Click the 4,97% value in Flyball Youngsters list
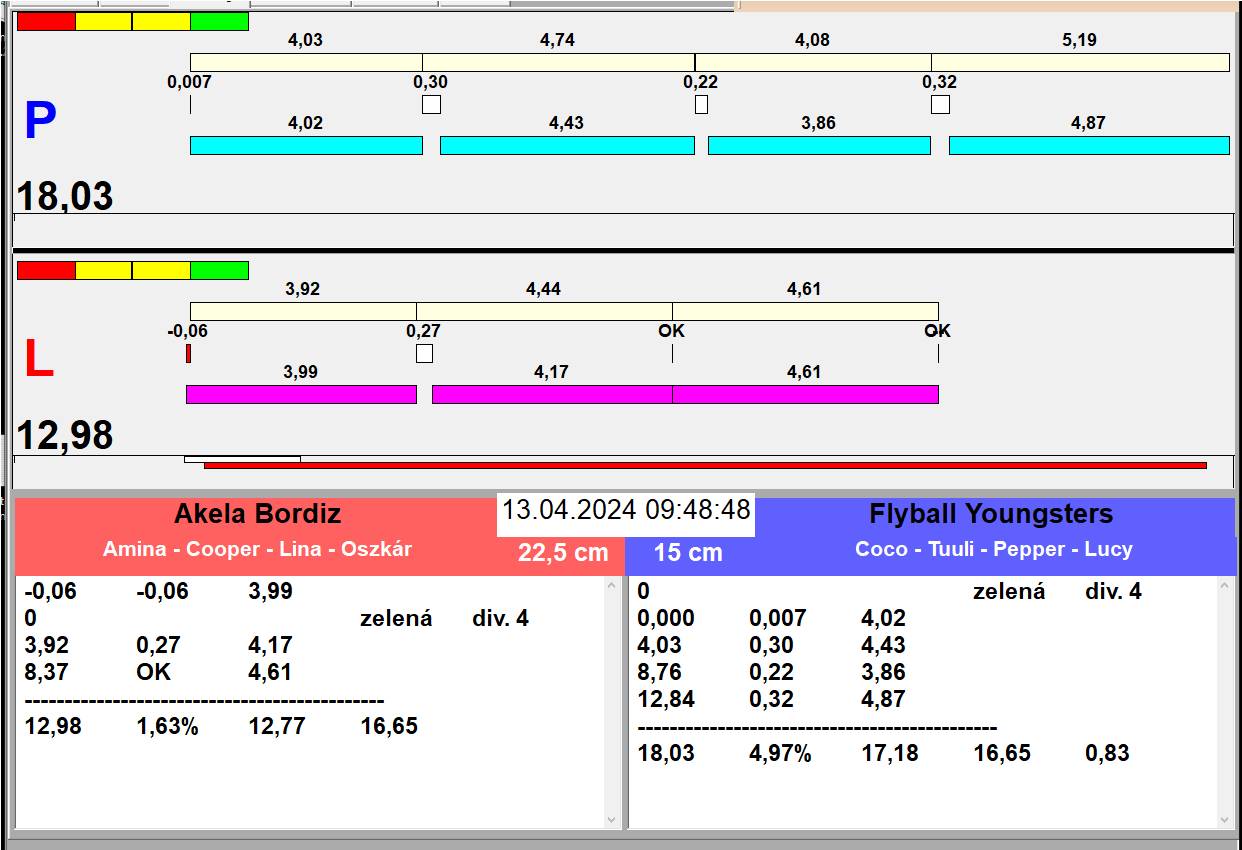 pyautogui.click(x=780, y=754)
